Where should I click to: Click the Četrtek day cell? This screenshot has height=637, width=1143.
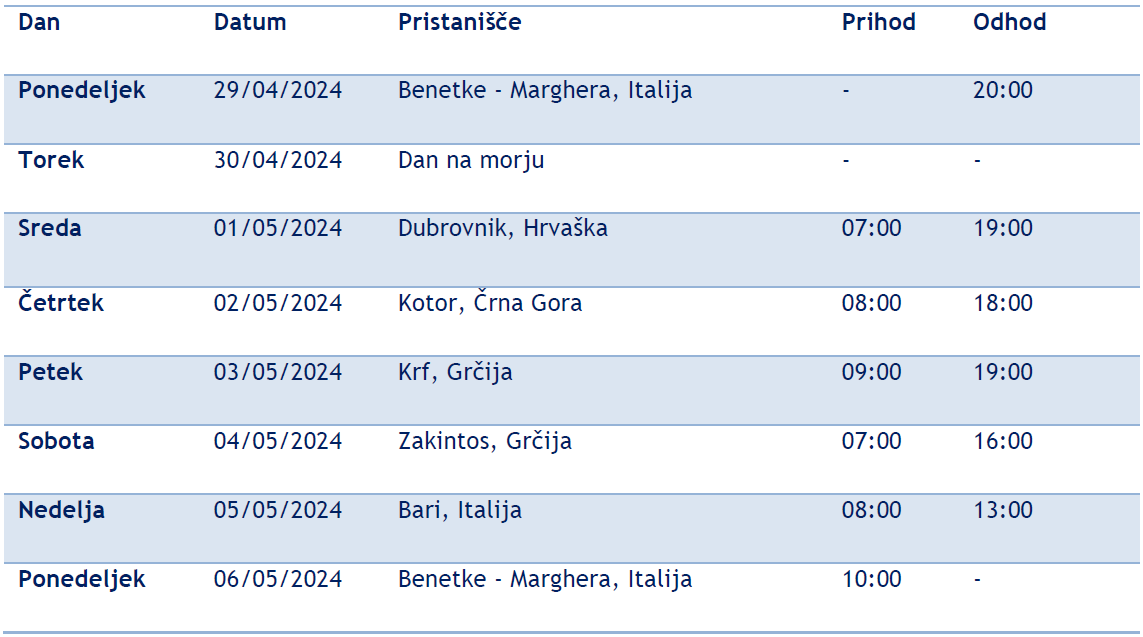(x=61, y=302)
